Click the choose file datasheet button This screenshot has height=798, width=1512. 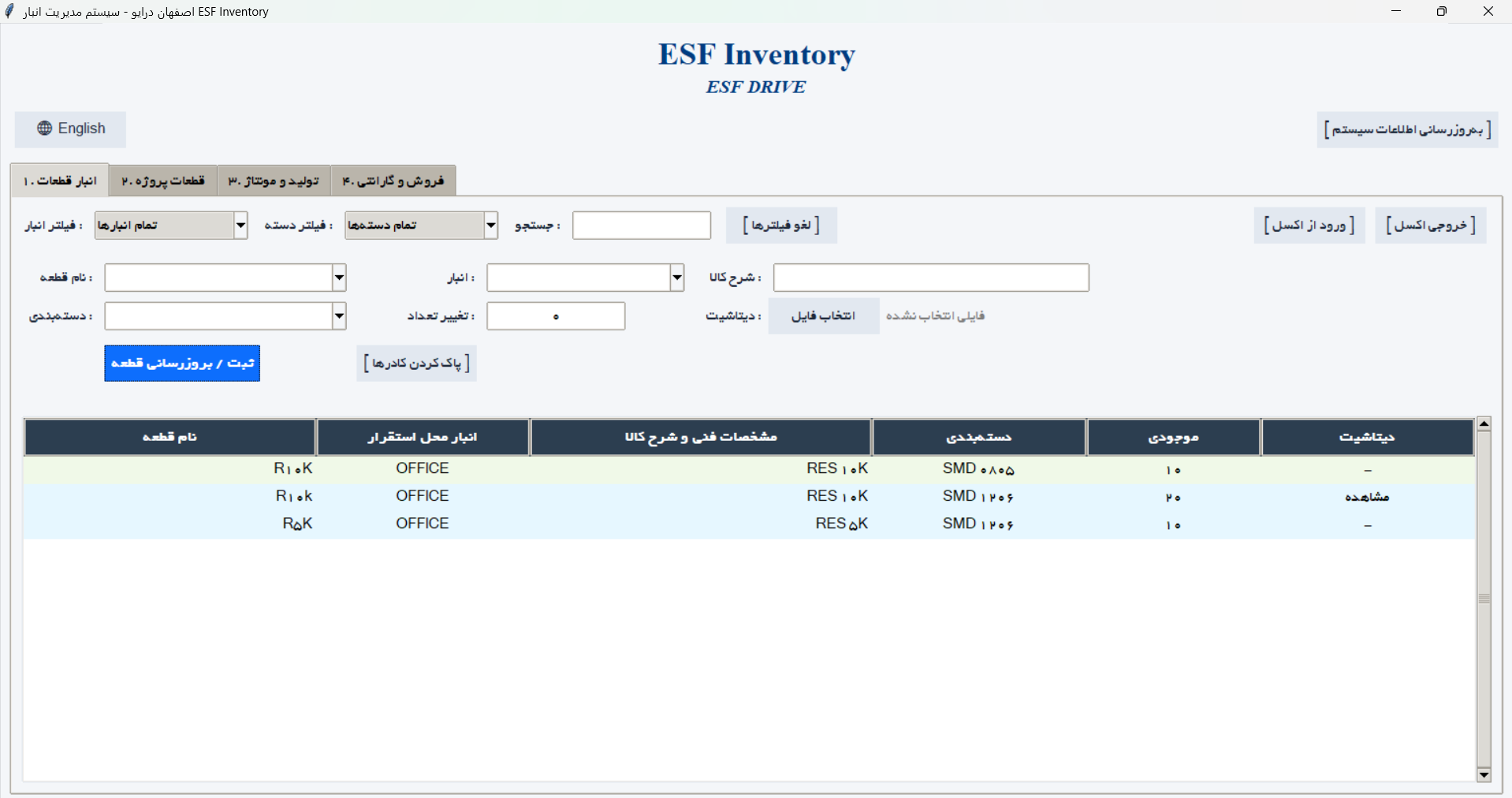click(x=824, y=316)
